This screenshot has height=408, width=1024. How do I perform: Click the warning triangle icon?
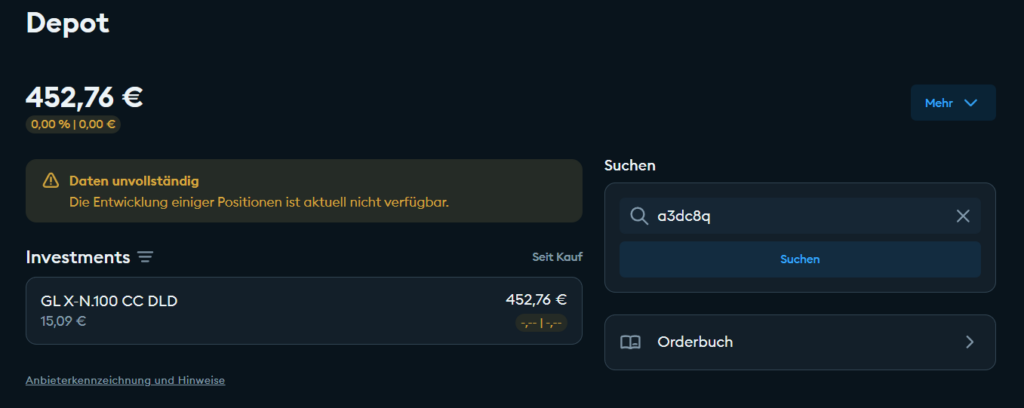click(50, 181)
